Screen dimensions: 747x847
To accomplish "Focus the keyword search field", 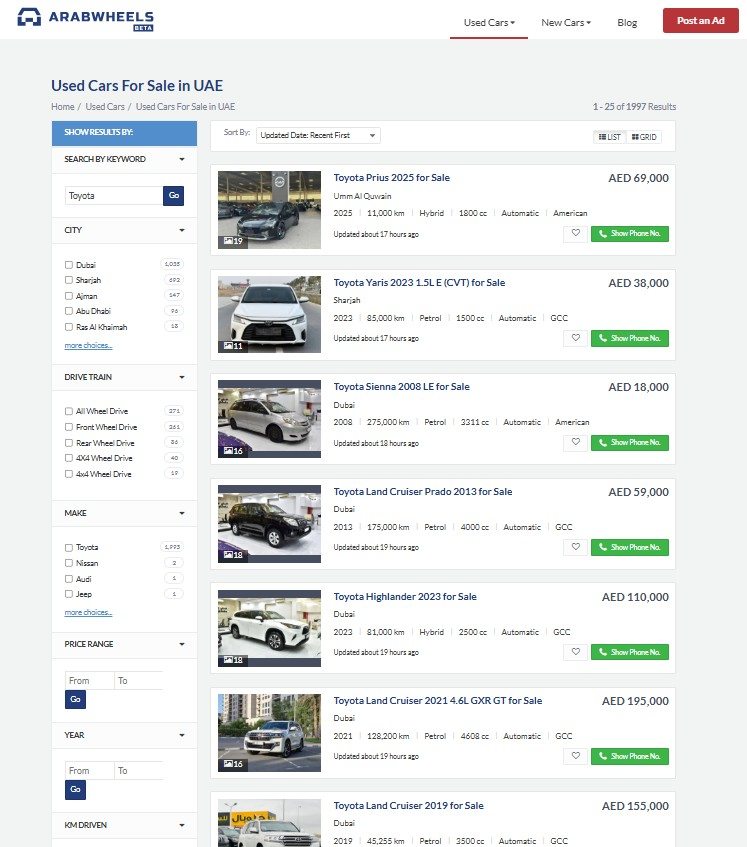I will tap(114, 196).
